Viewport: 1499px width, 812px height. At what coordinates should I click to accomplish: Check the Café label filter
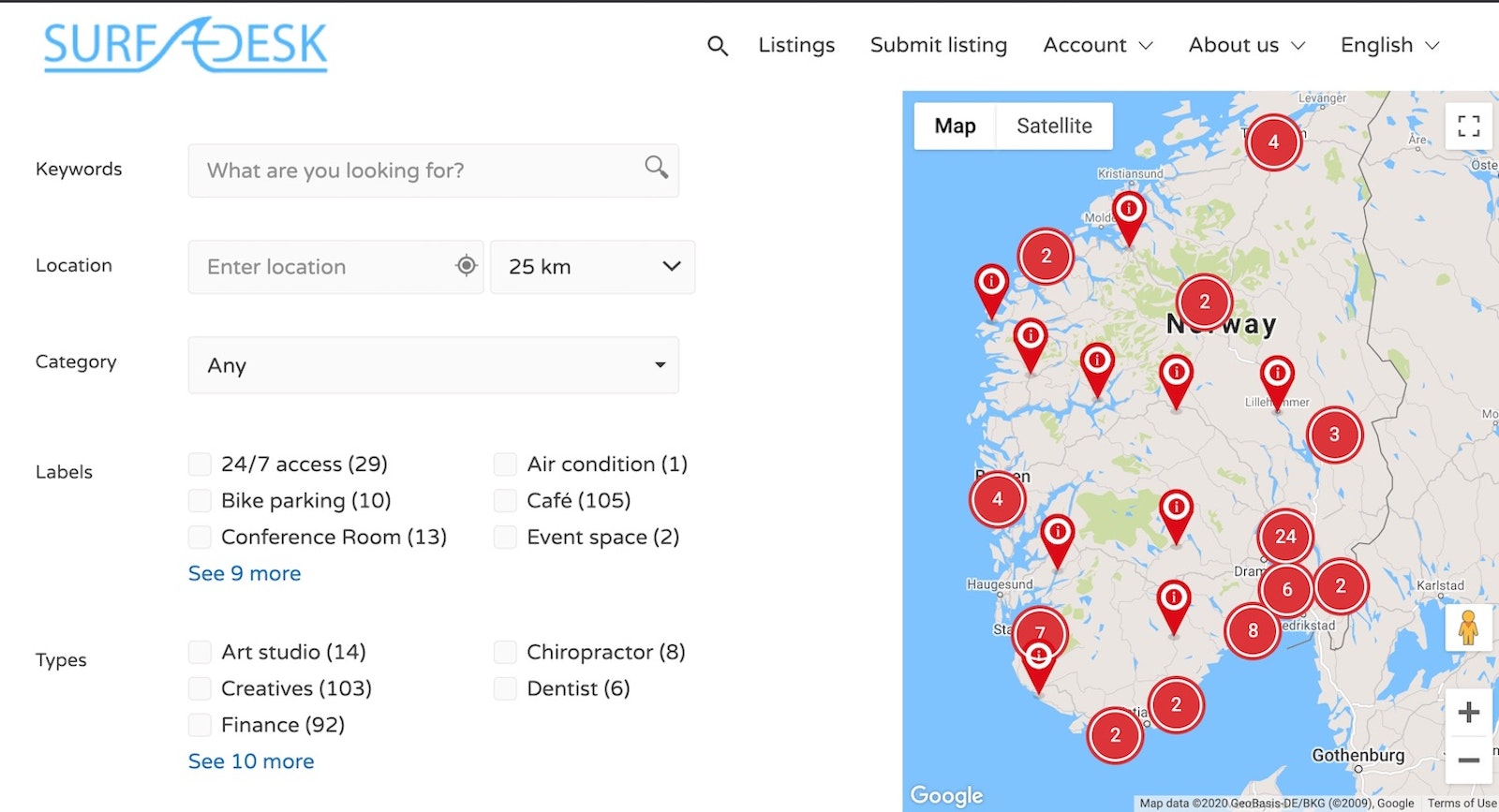[505, 501]
